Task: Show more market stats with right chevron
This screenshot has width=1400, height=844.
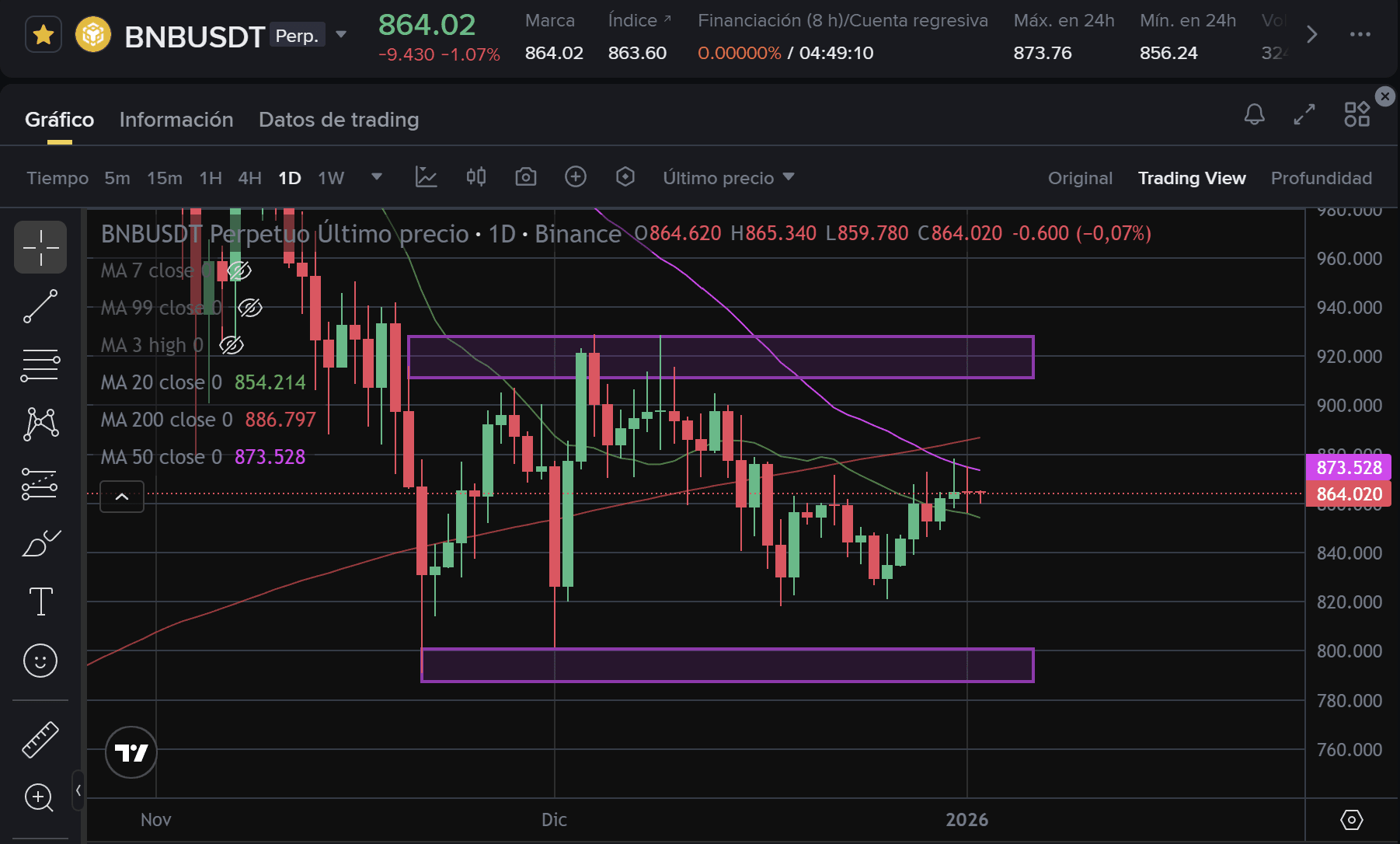Action: [1312, 35]
